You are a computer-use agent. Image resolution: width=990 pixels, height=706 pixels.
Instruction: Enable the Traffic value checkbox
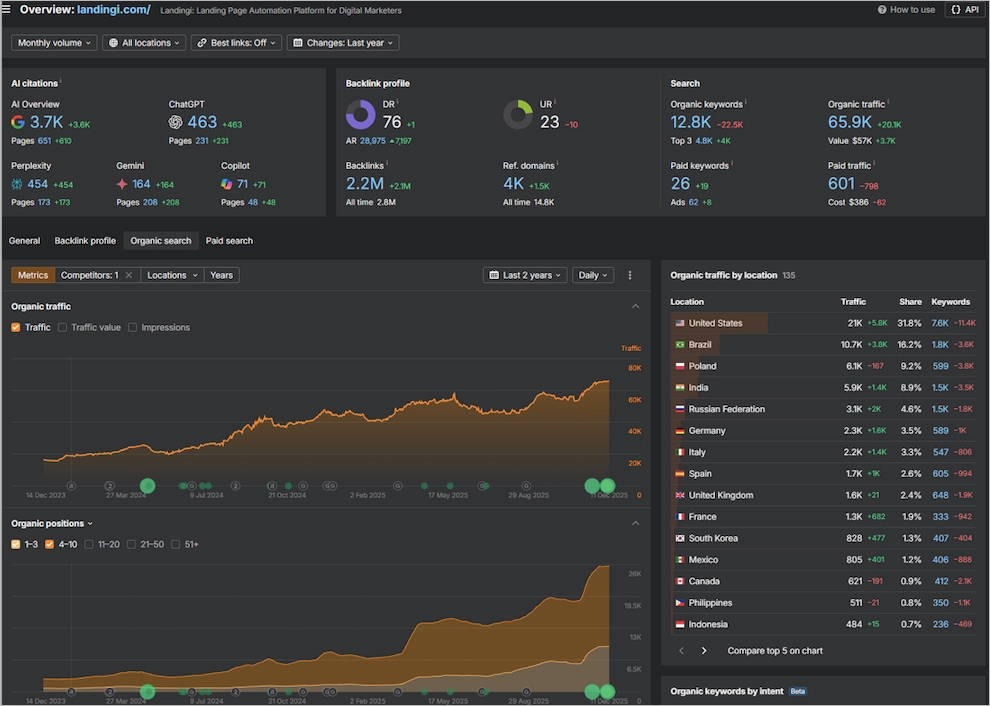(x=63, y=327)
